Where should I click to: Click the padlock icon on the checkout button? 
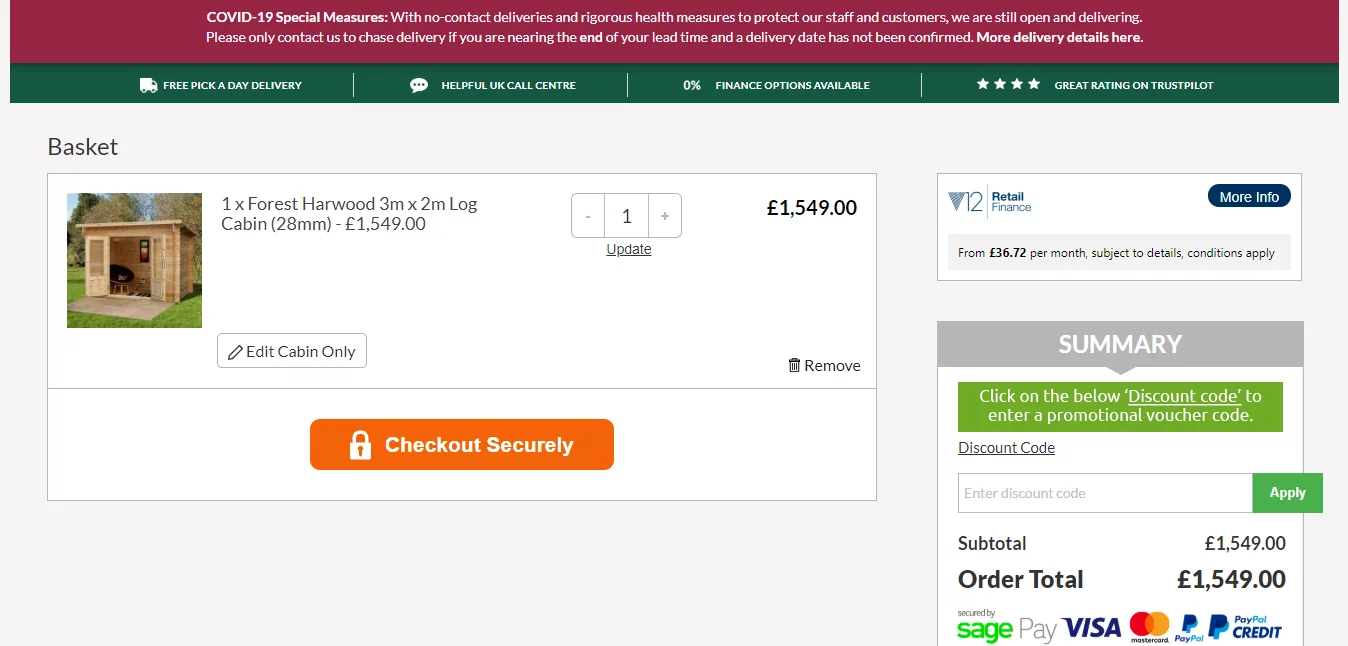click(x=360, y=445)
